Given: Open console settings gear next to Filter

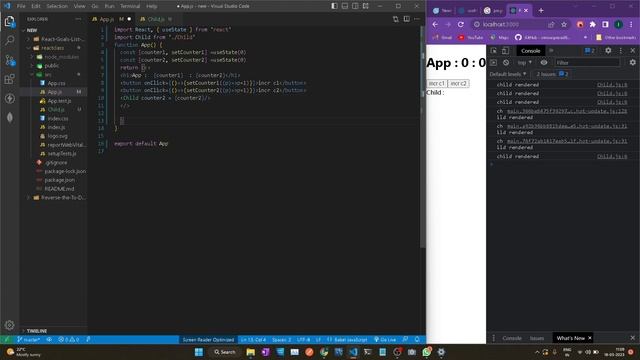Looking at the screenshot, I should pyautogui.click(x=633, y=63).
